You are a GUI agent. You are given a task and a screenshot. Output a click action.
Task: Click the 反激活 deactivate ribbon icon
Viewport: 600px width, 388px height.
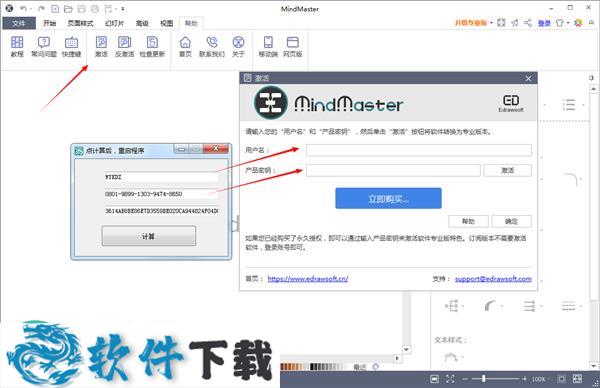[124, 46]
